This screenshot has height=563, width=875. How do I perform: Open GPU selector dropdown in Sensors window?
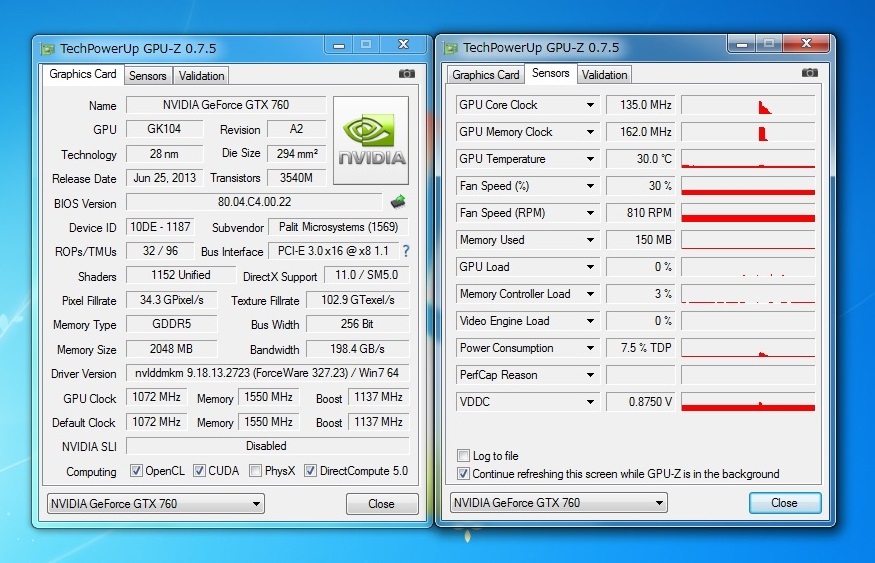coord(559,503)
